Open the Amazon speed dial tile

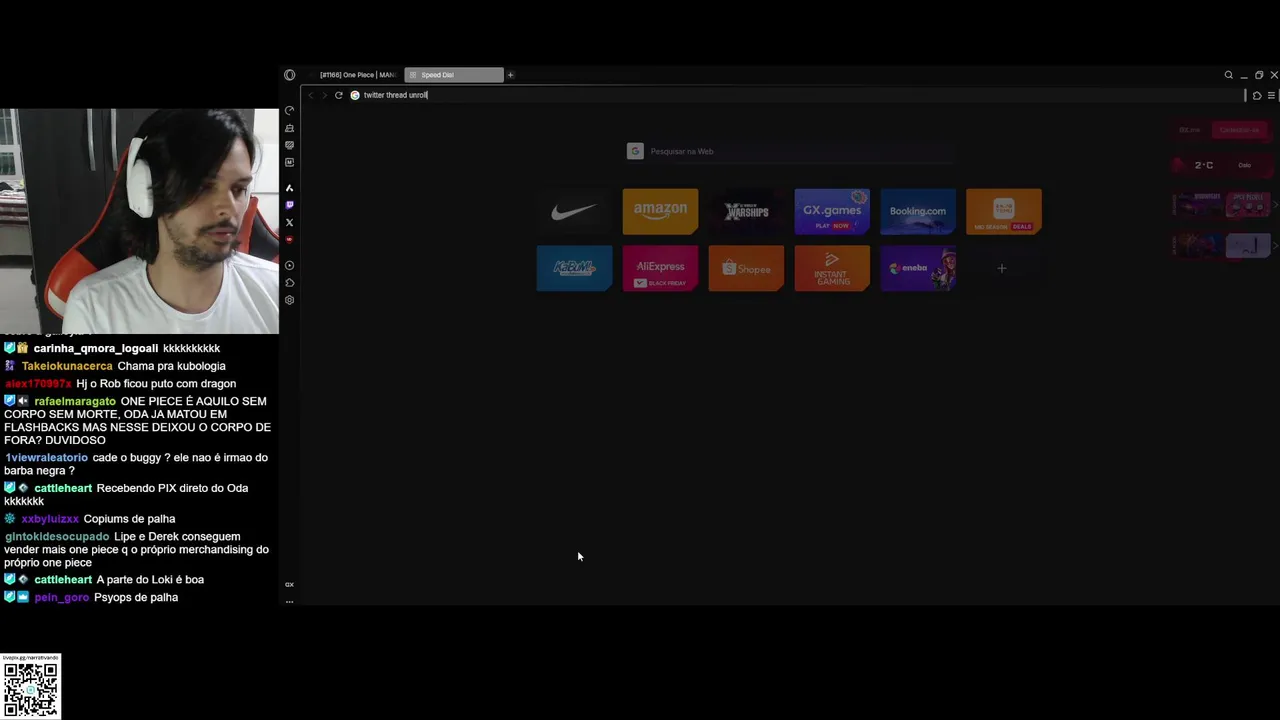point(660,211)
